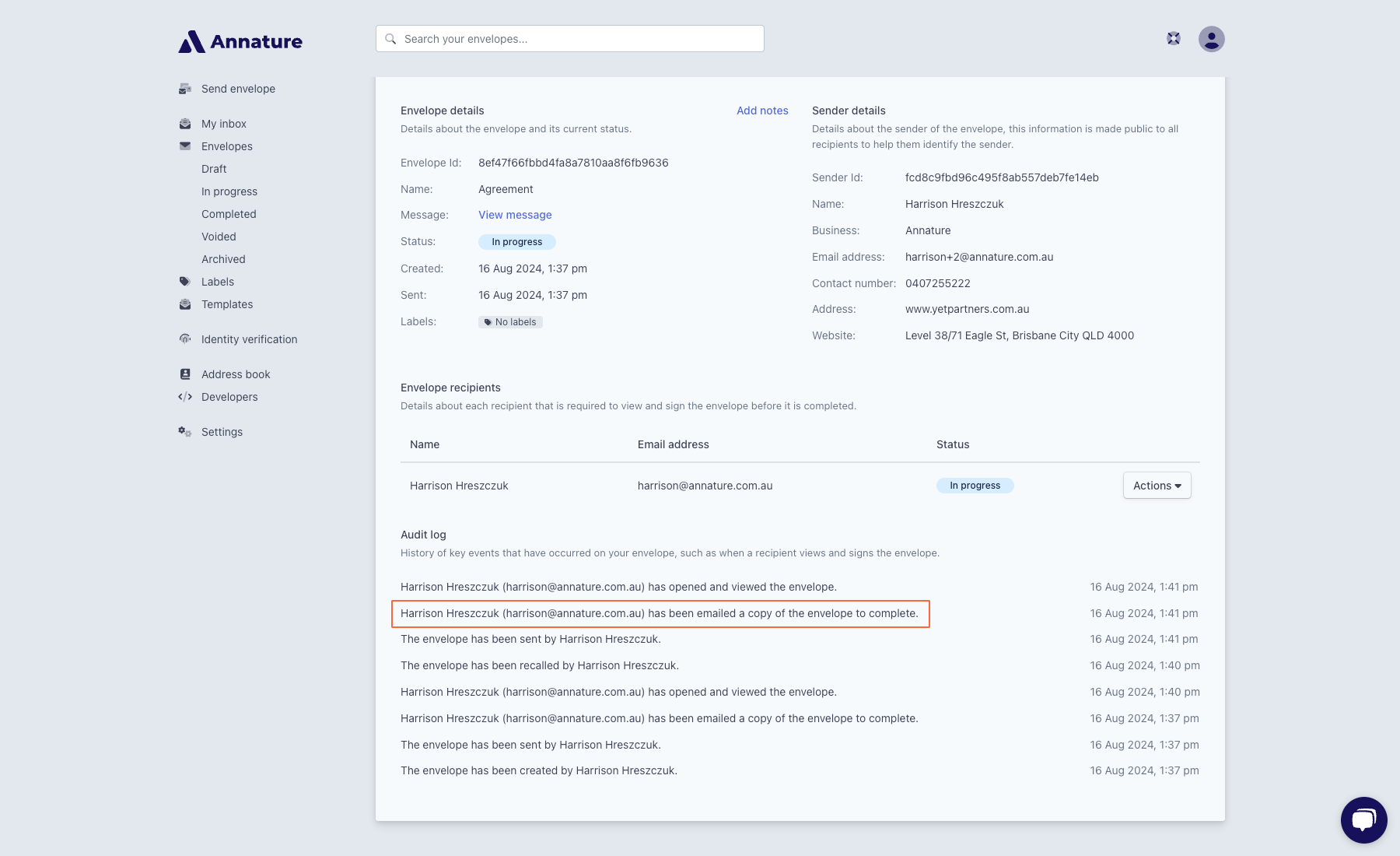Open the chat bubble widget
Viewport: 1400px width, 856px height.
pyautogui.click(x=1363, y=819)
